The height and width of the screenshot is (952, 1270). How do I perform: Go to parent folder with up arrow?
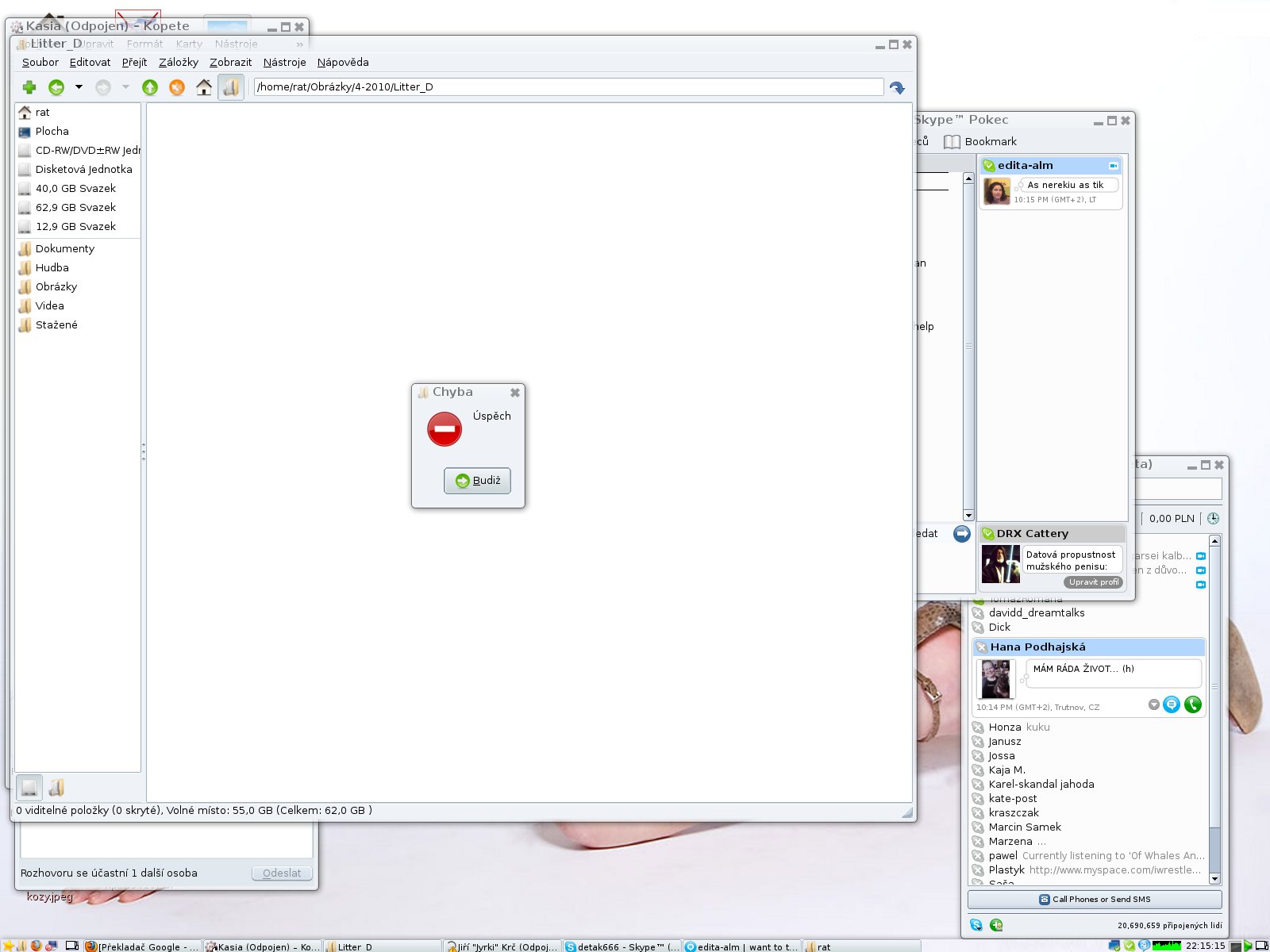click(x=150, y=87)
